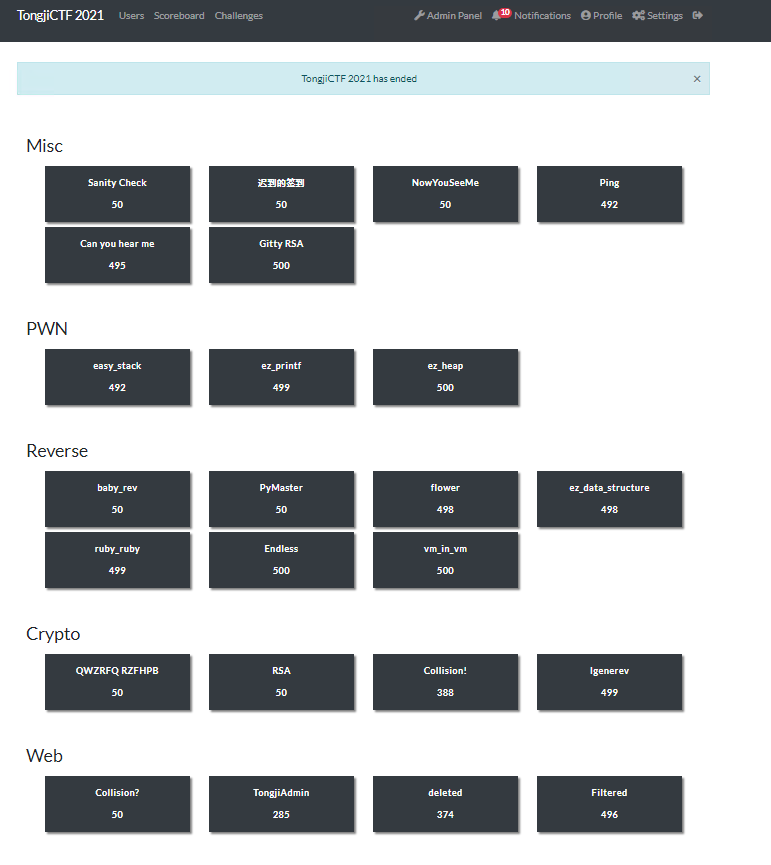Screen dimensions: 771x865
Task: Open the RSA crypto challenge worth 50
Action: pyautogui.click(x=281, y=682)
